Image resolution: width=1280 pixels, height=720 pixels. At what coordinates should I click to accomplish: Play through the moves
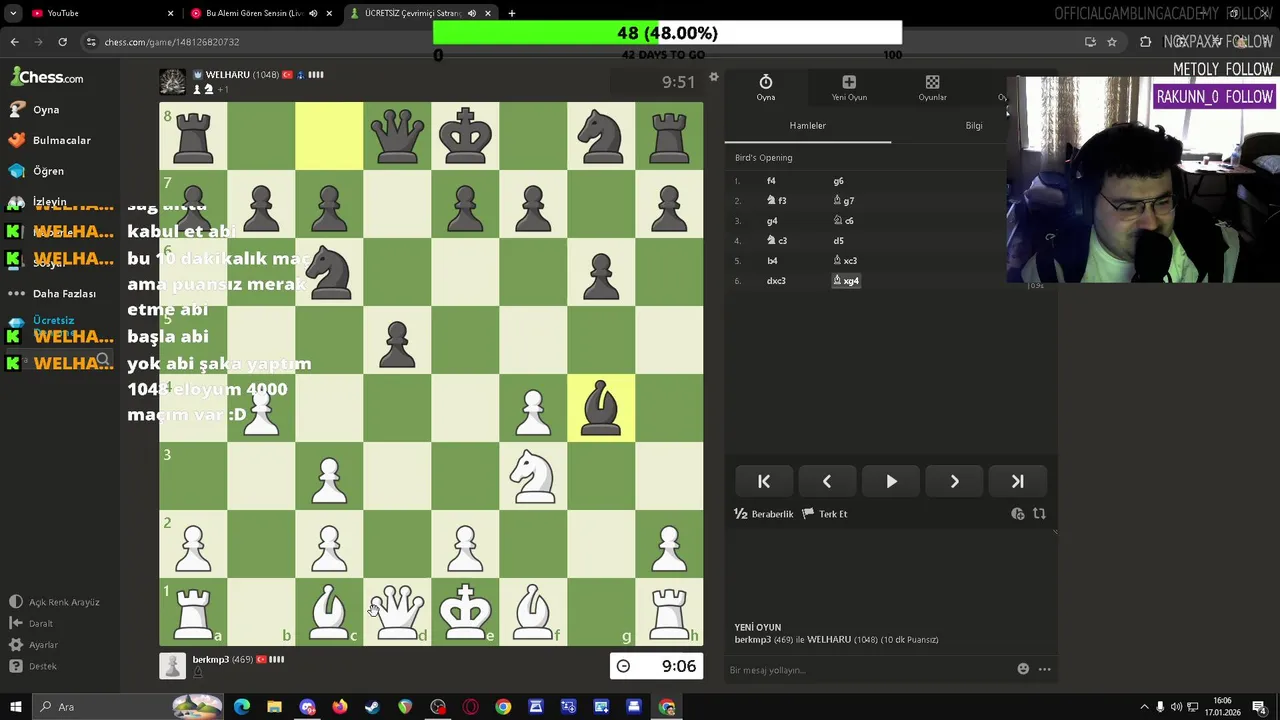coord(891,482)
